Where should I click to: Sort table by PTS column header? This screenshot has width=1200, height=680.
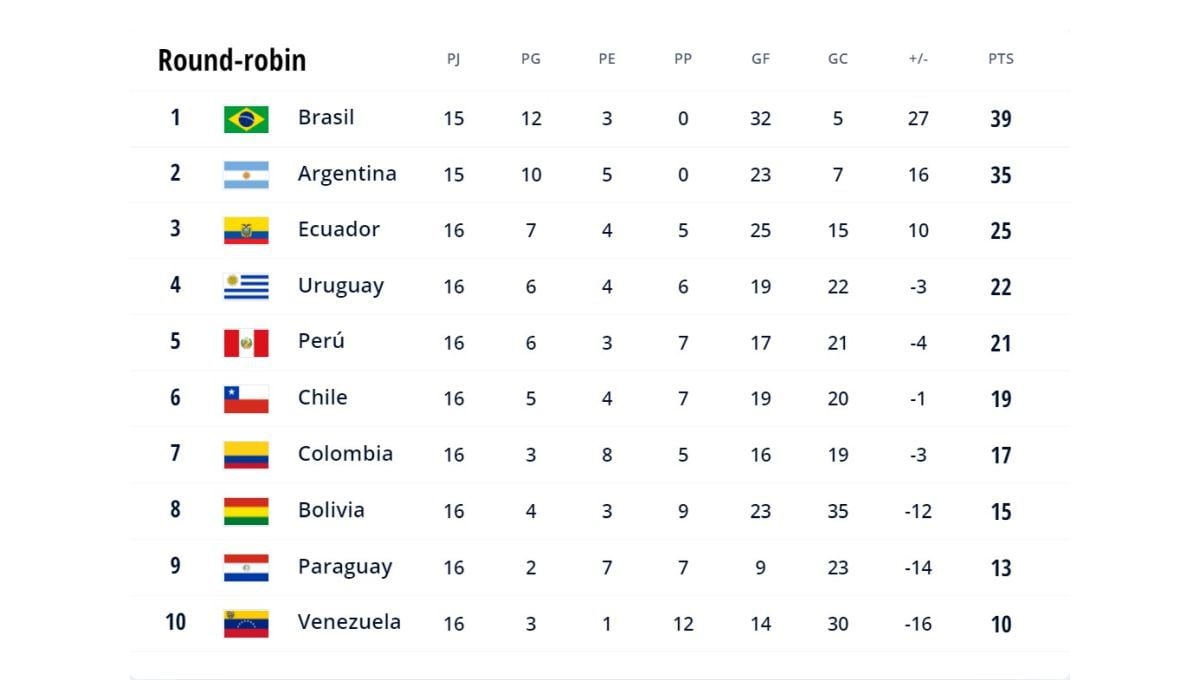pos(1000,59)
